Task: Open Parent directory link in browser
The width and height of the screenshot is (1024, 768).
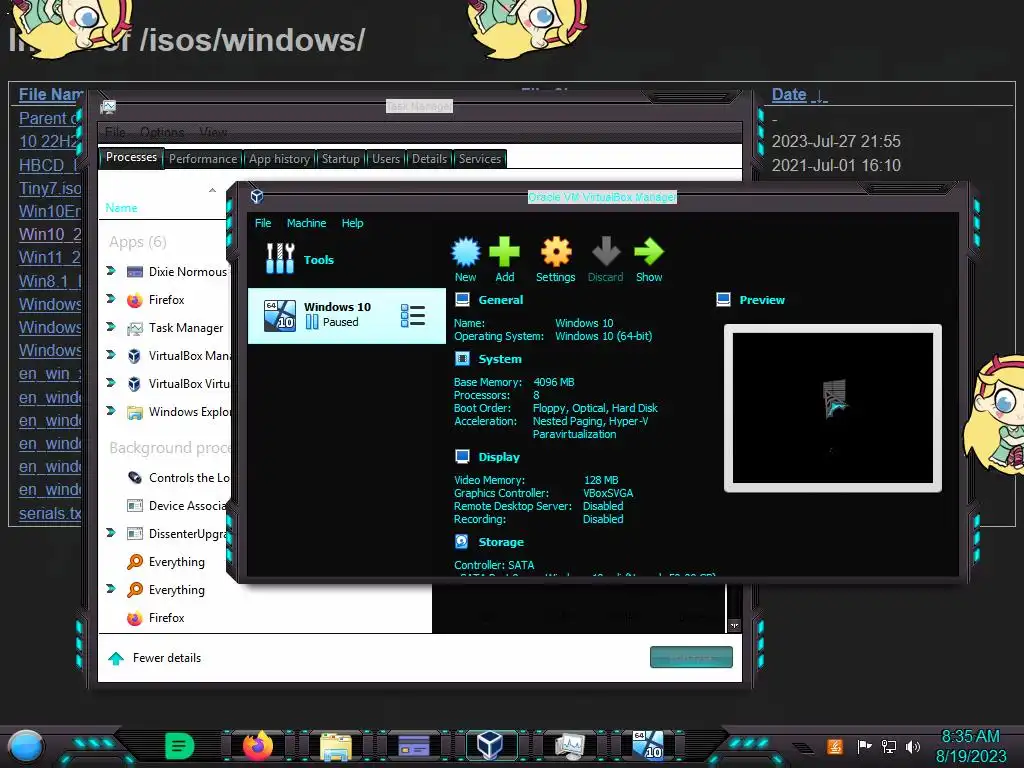Action: tap(47, 118)
